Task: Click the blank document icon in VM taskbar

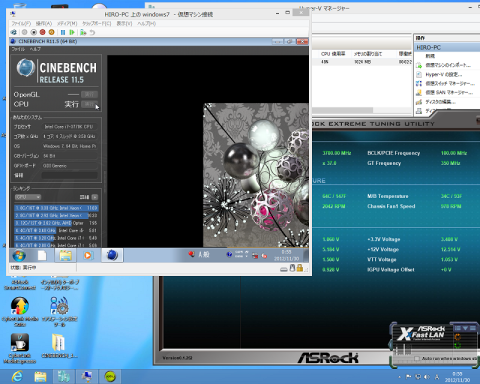Action: 42,256
